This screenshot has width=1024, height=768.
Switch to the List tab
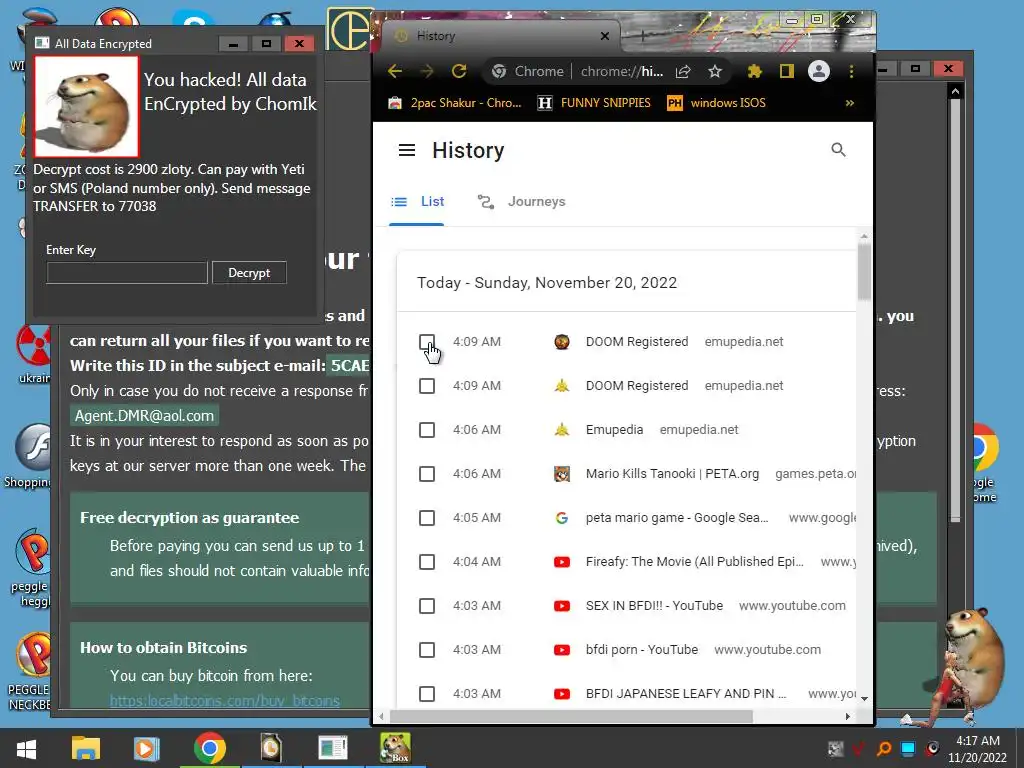pyautogui.click(x=417, y=202)
